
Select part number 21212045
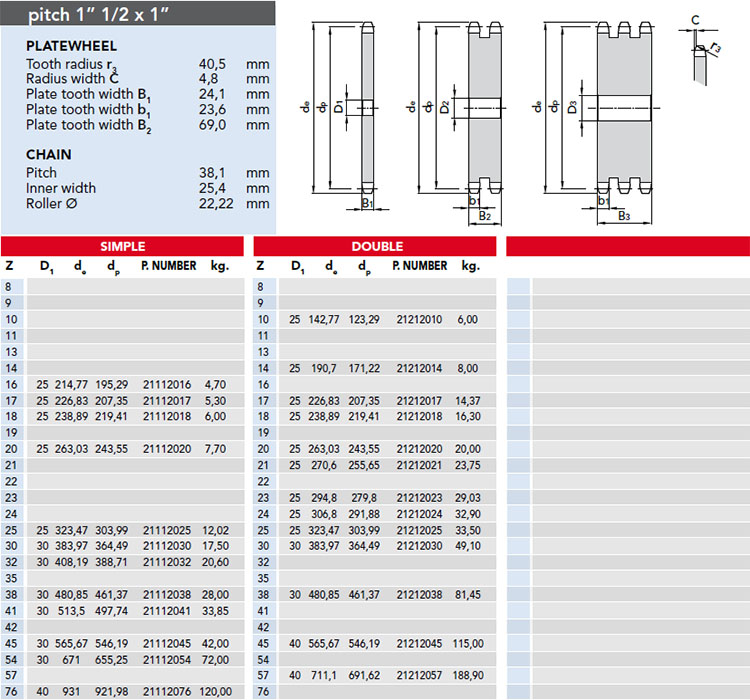[x=419, y=643]
